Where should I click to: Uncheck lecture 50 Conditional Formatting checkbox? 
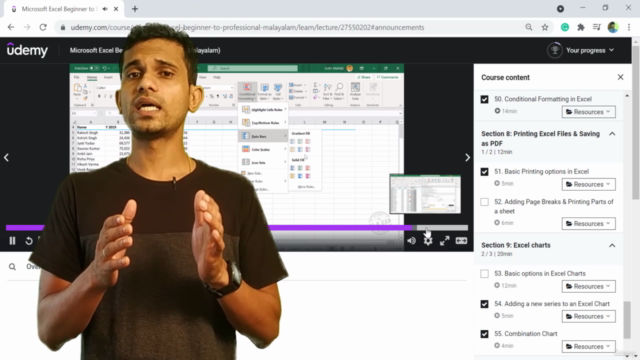click(x=484, y=100)
